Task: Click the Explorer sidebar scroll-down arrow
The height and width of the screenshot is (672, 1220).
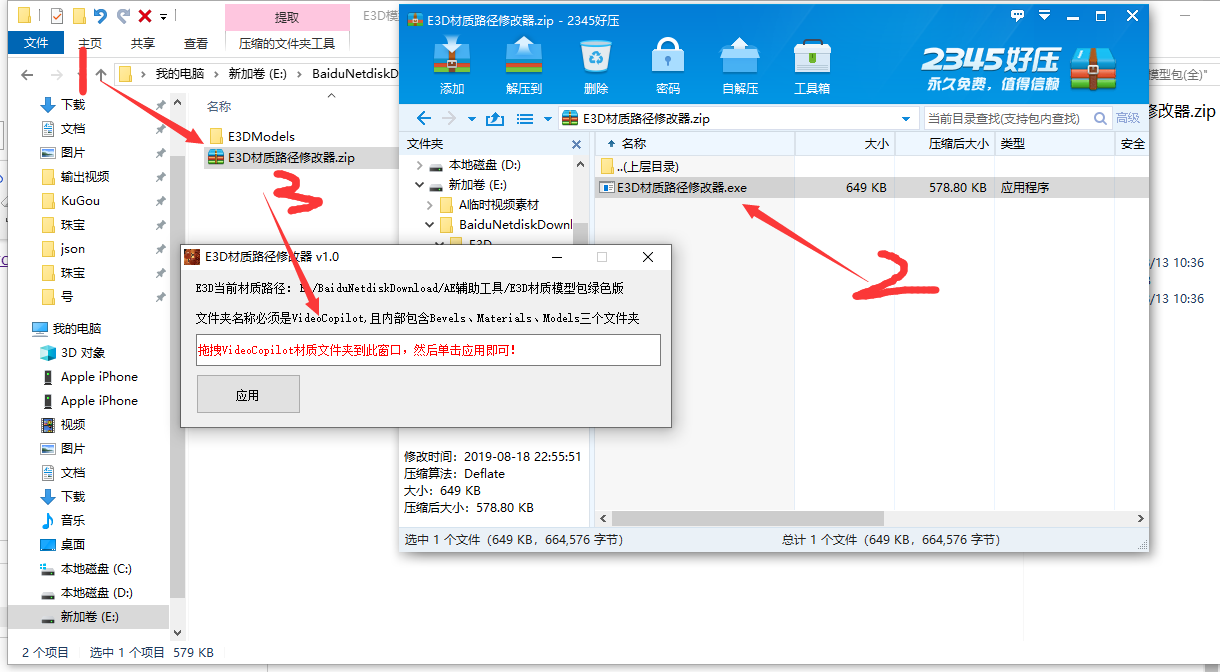Action: [177, 632]
